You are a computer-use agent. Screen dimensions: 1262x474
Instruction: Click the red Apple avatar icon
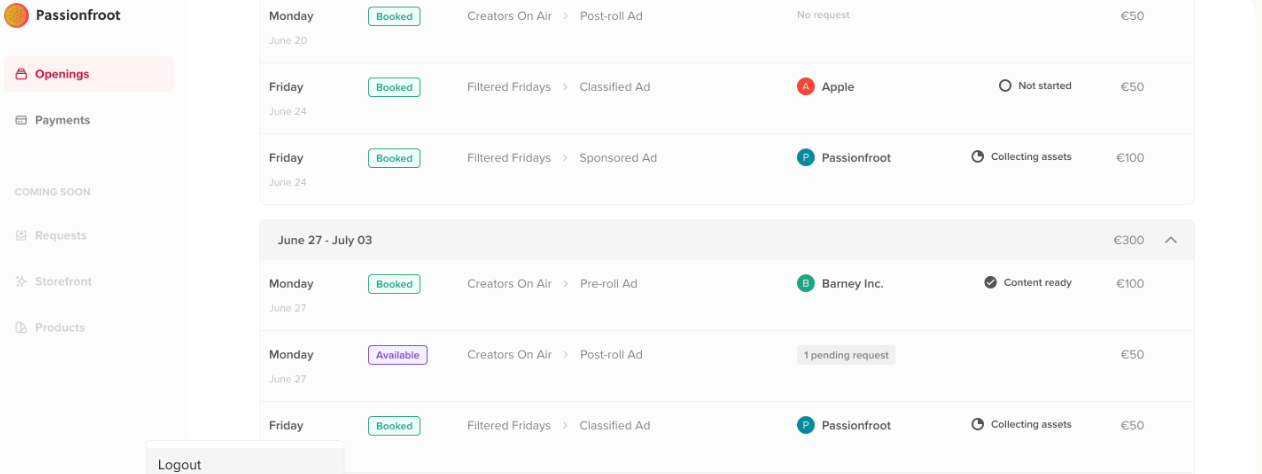pos(805,87)
